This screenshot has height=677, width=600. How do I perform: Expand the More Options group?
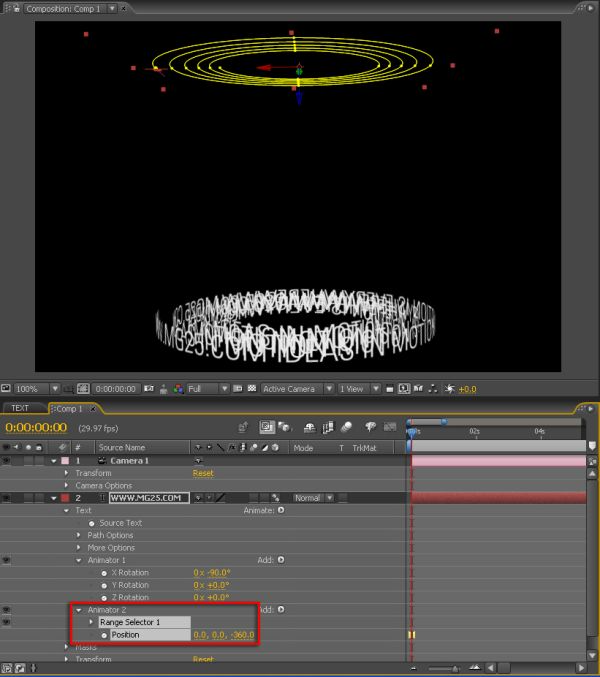tap(79, 547)
